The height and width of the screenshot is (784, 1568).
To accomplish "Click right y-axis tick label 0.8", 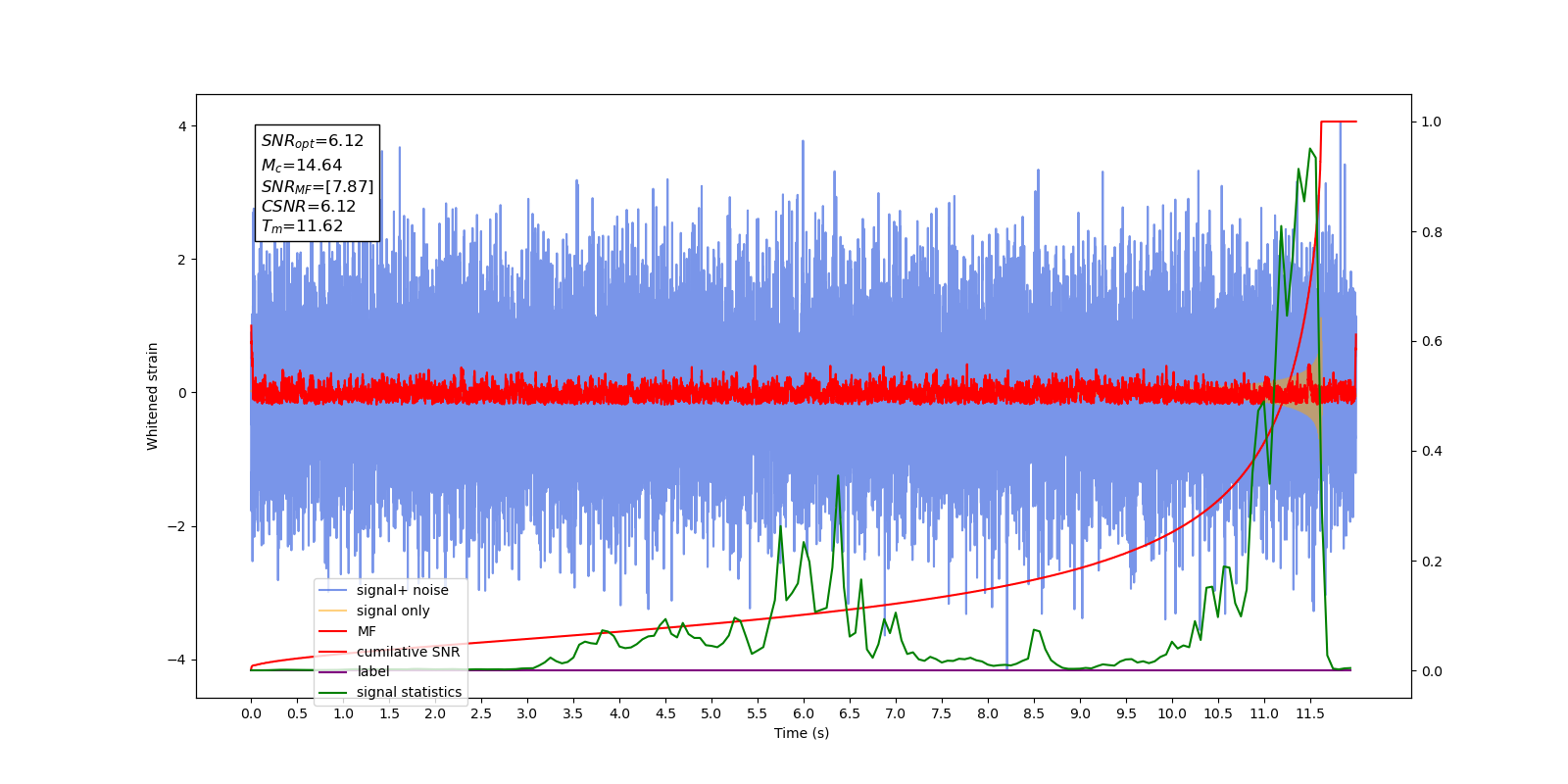I will point(1432,232).
